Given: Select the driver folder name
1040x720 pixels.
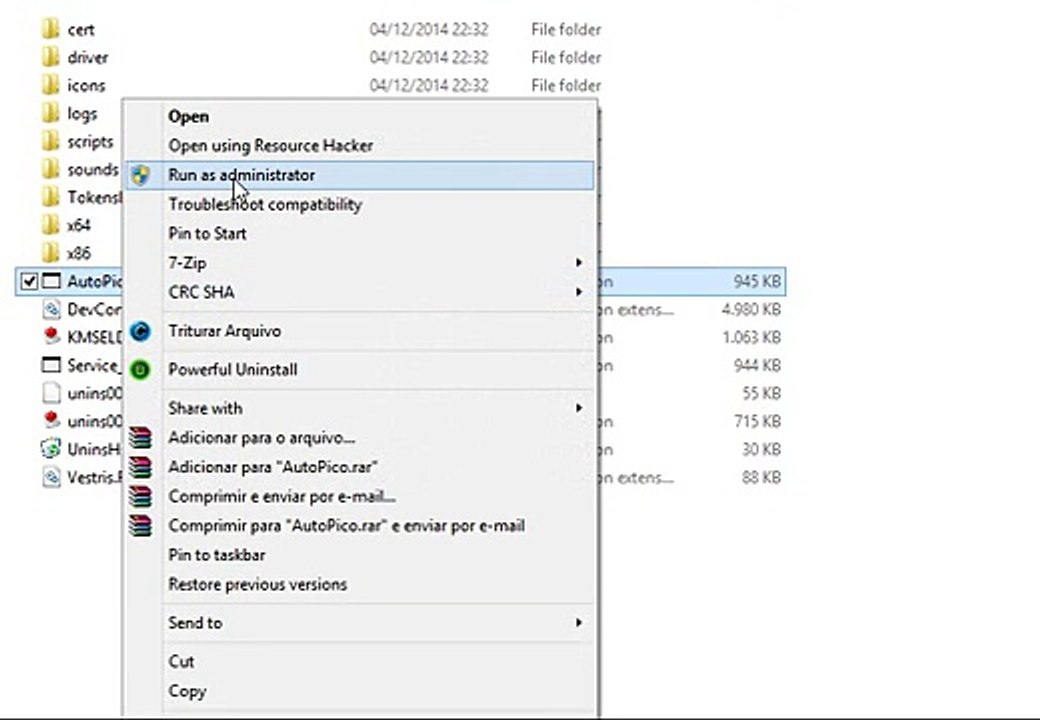Looking at the screenshot, I should (88, 58).
